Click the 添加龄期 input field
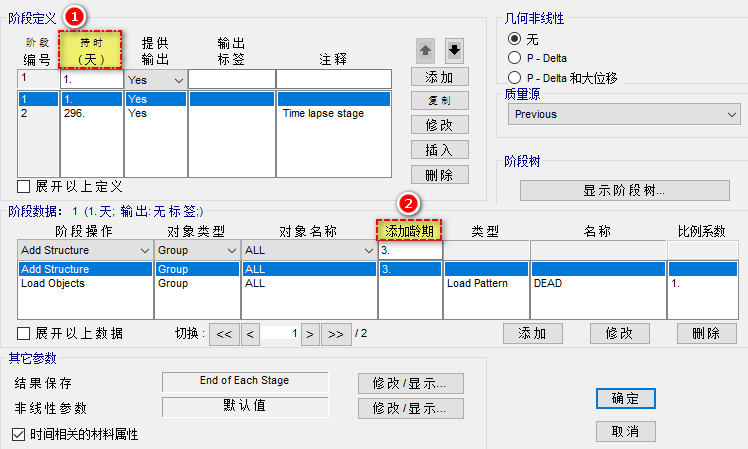748x449 pixels. pos(409,250)
